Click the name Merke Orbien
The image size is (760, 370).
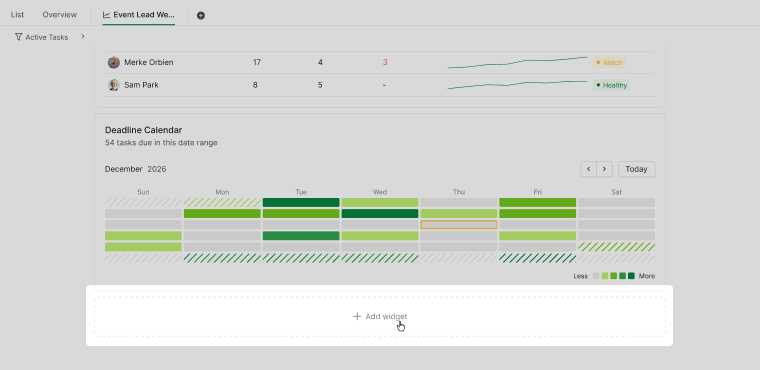click(149, 63)
